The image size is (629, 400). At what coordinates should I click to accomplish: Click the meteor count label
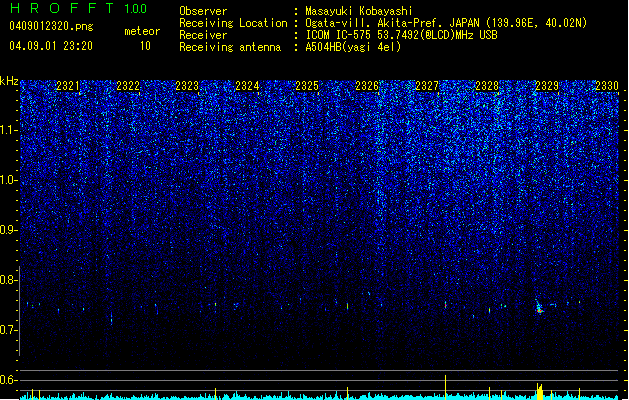click(142, 31)
